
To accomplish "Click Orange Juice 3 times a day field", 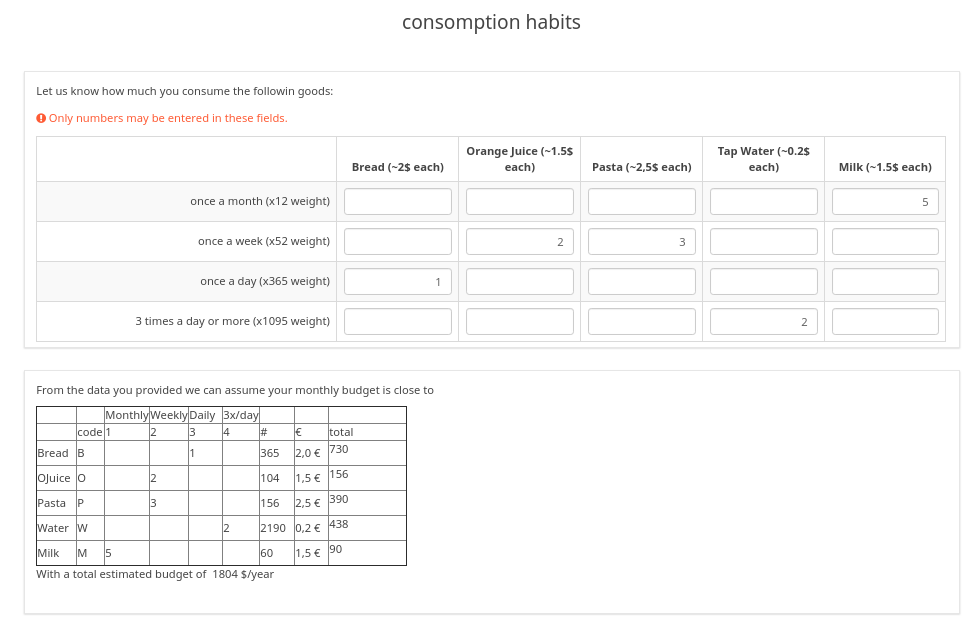I will coord(520,321).
